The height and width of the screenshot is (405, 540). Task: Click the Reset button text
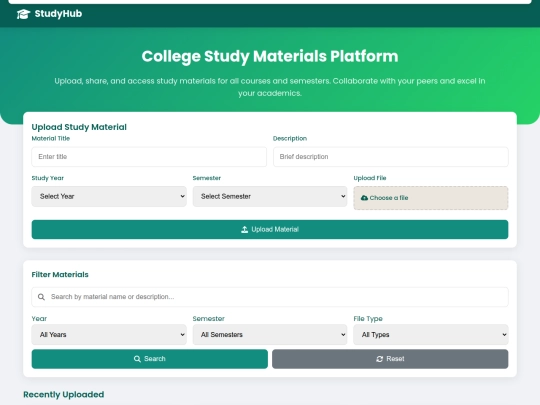(395, 359)
